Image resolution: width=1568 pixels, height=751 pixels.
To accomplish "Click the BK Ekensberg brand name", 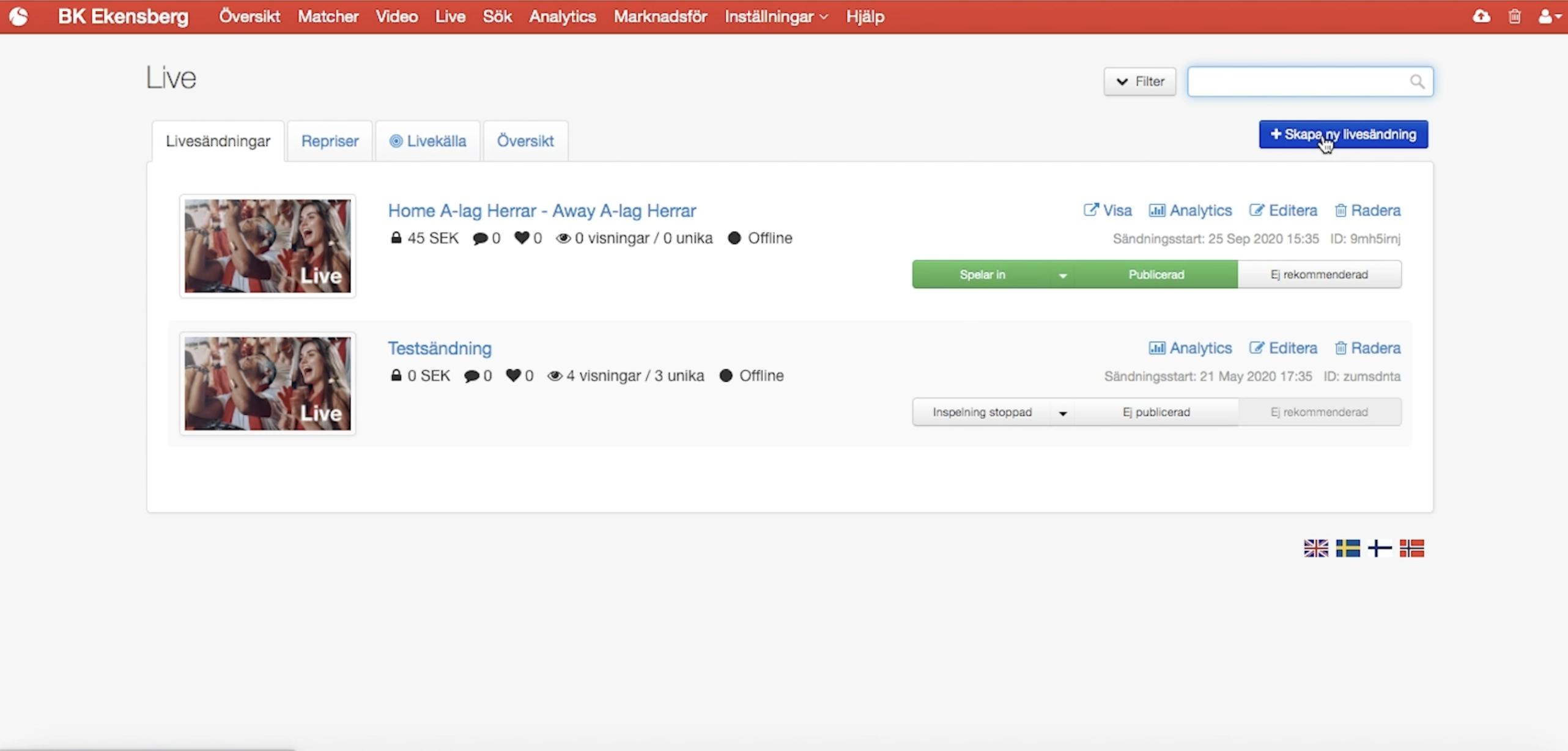I will (124, 17).
